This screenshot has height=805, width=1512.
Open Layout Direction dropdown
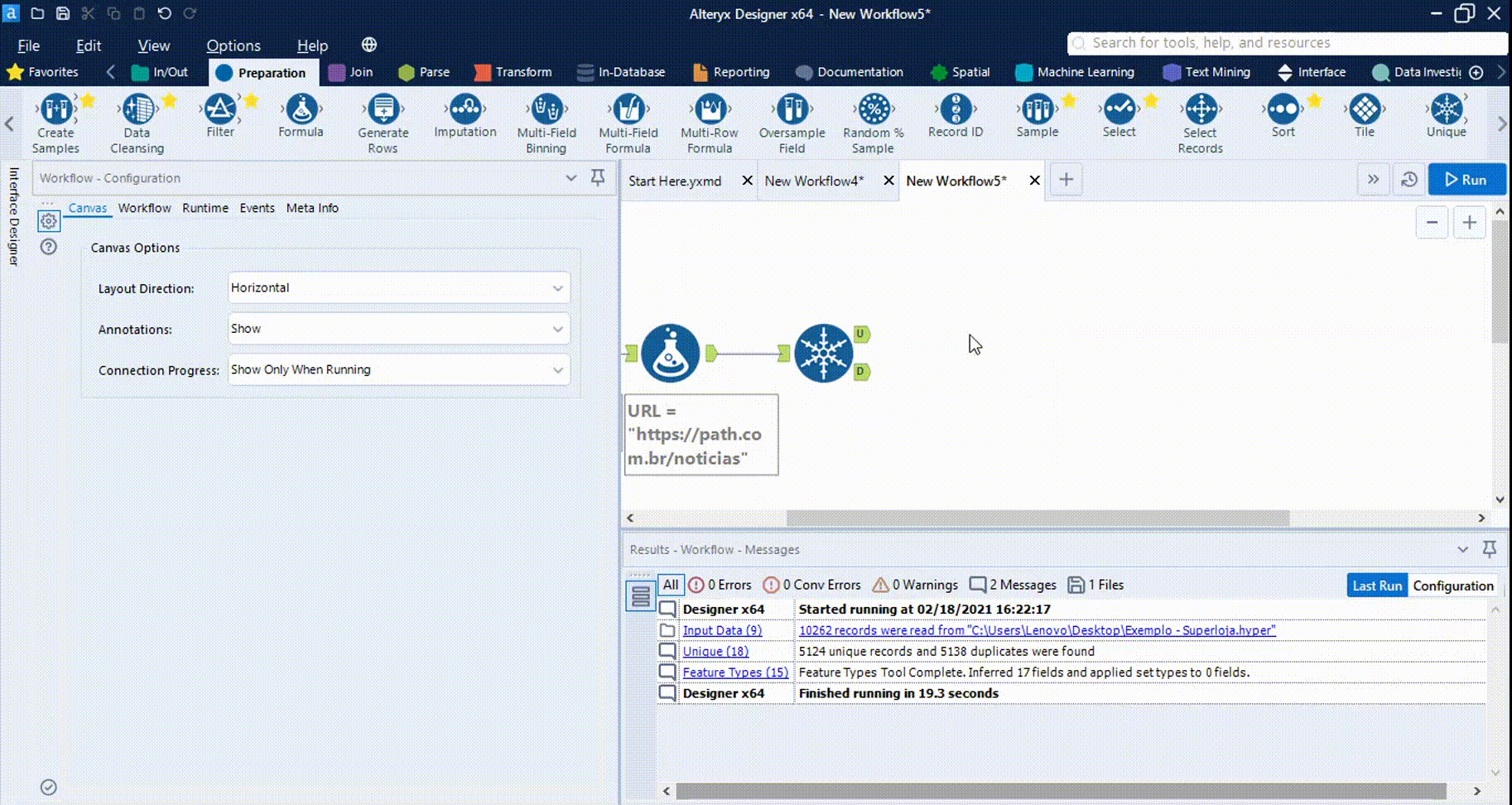(x=399, y=288)
